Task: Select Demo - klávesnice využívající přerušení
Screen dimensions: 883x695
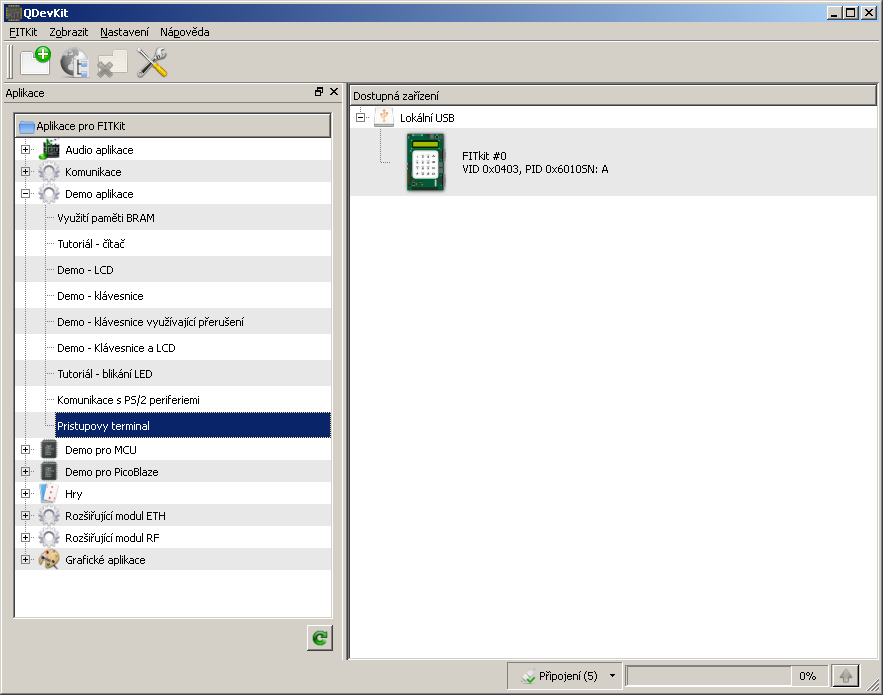Action: 150,322
